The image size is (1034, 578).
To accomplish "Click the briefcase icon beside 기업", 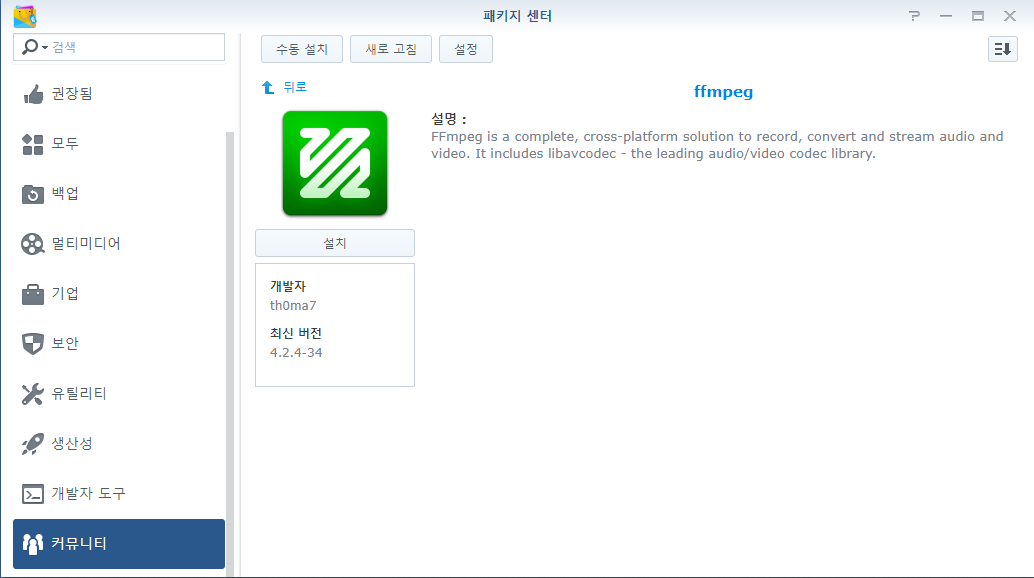I will click(32, 294).
